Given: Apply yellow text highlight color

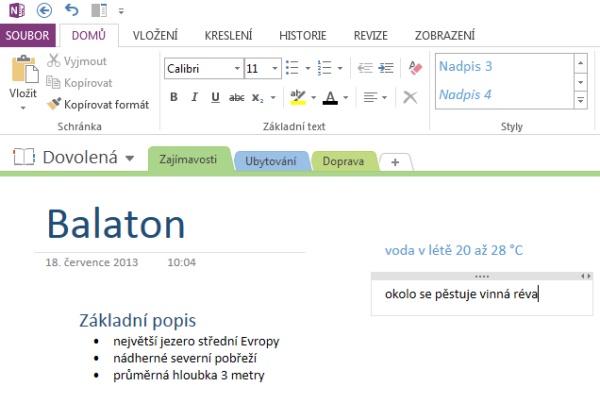Looking at the screenshot, I should point(298,97).
